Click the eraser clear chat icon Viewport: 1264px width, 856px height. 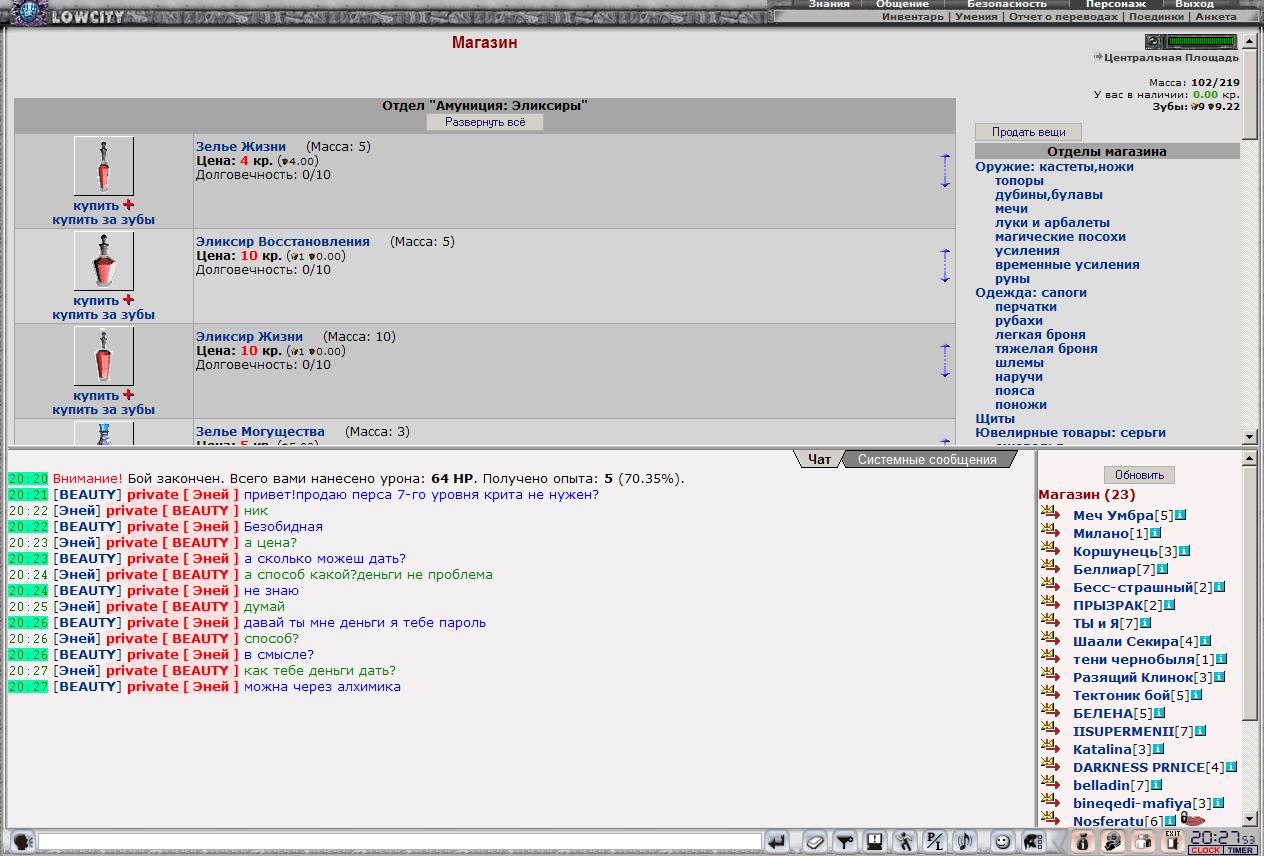point(814,841)
